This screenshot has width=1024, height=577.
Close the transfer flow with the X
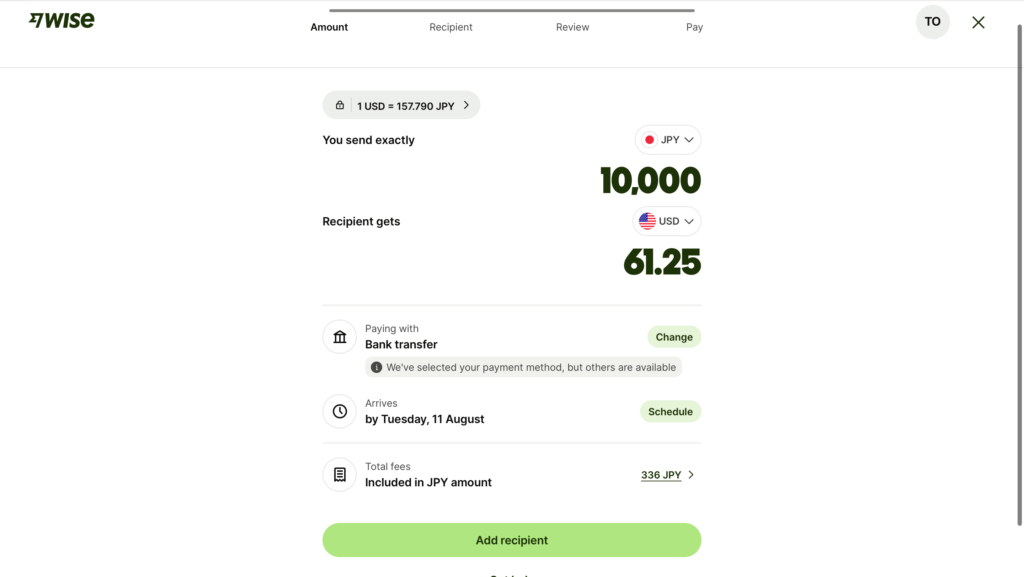pos(978,22)
